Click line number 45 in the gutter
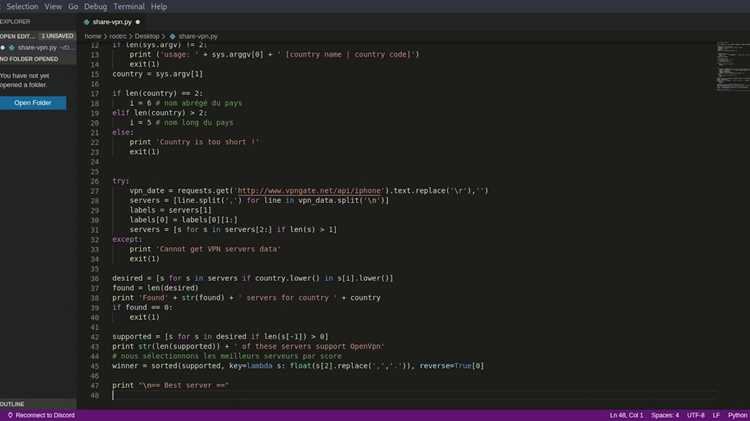750x421 pixels. coord(95,366)
